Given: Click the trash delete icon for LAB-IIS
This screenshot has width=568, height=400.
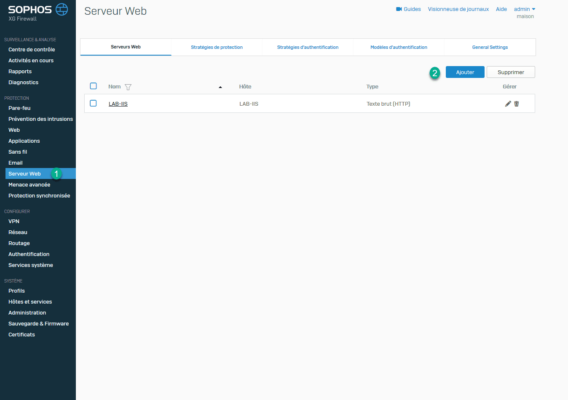Looking at the screenshot, I should 517,104.
